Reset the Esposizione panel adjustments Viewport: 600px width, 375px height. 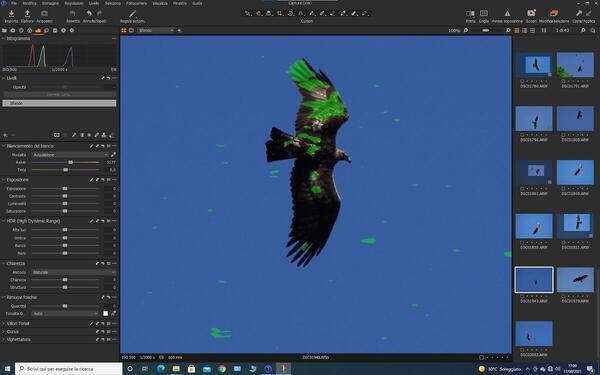(103, 180)
